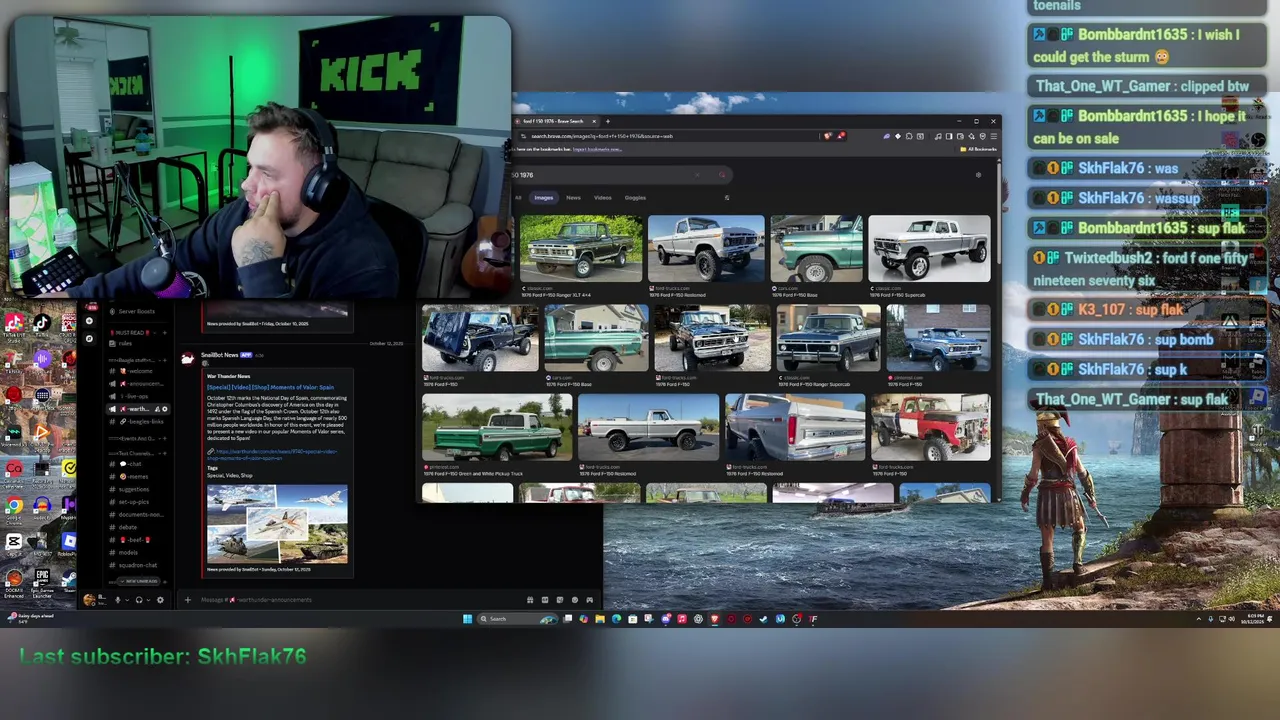Viewport: 1280px width, 720px height.
Task: Open headphone output options arrow in Discord
Action: [149, 600]
